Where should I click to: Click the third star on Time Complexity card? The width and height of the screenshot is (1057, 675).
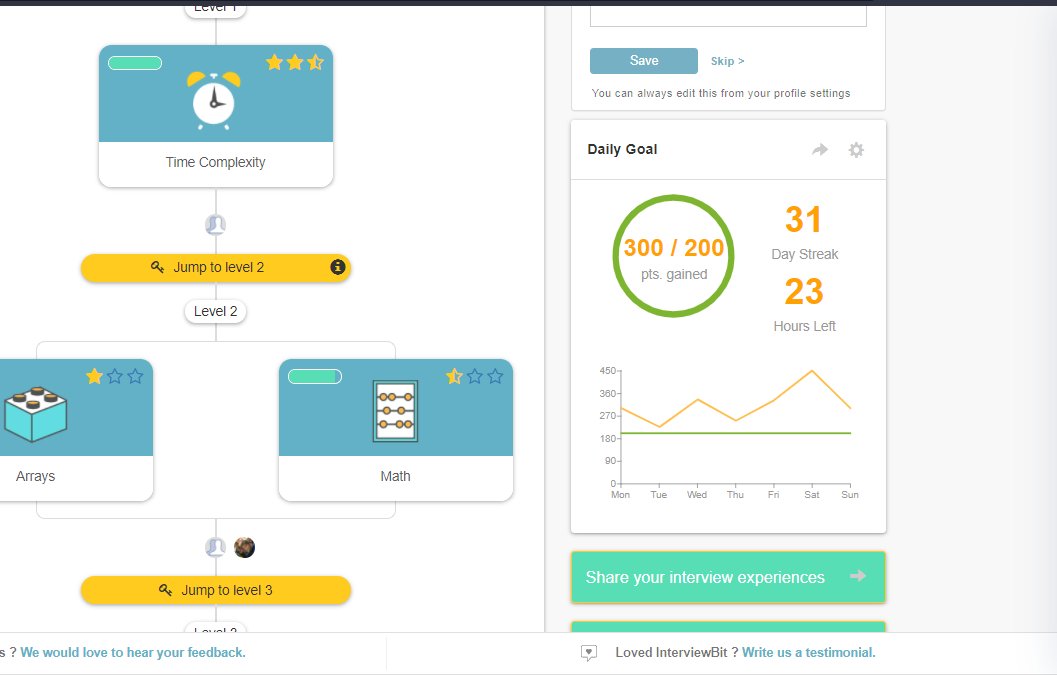[316, 62]
